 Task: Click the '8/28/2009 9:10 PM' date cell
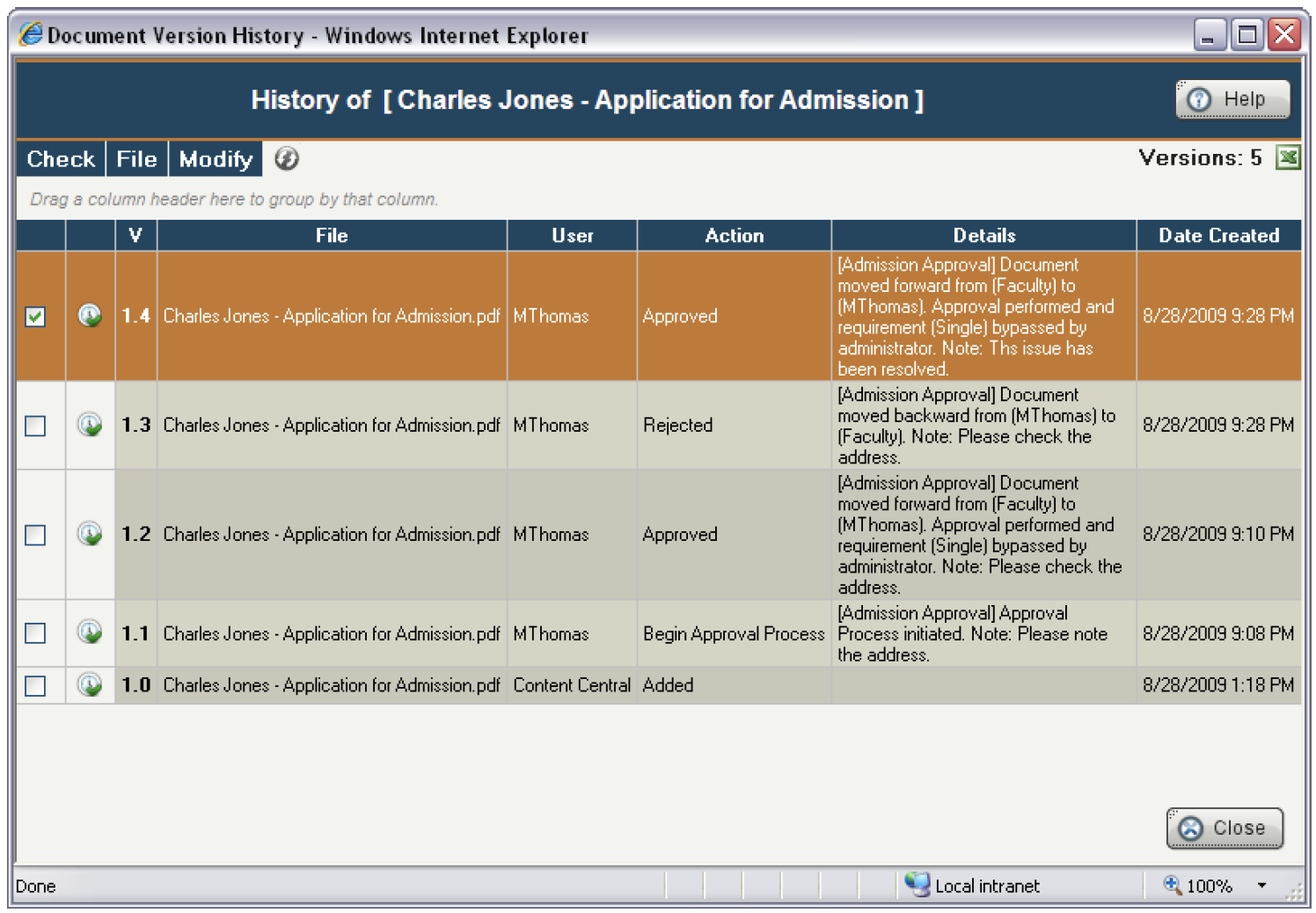pos(1218,534)
